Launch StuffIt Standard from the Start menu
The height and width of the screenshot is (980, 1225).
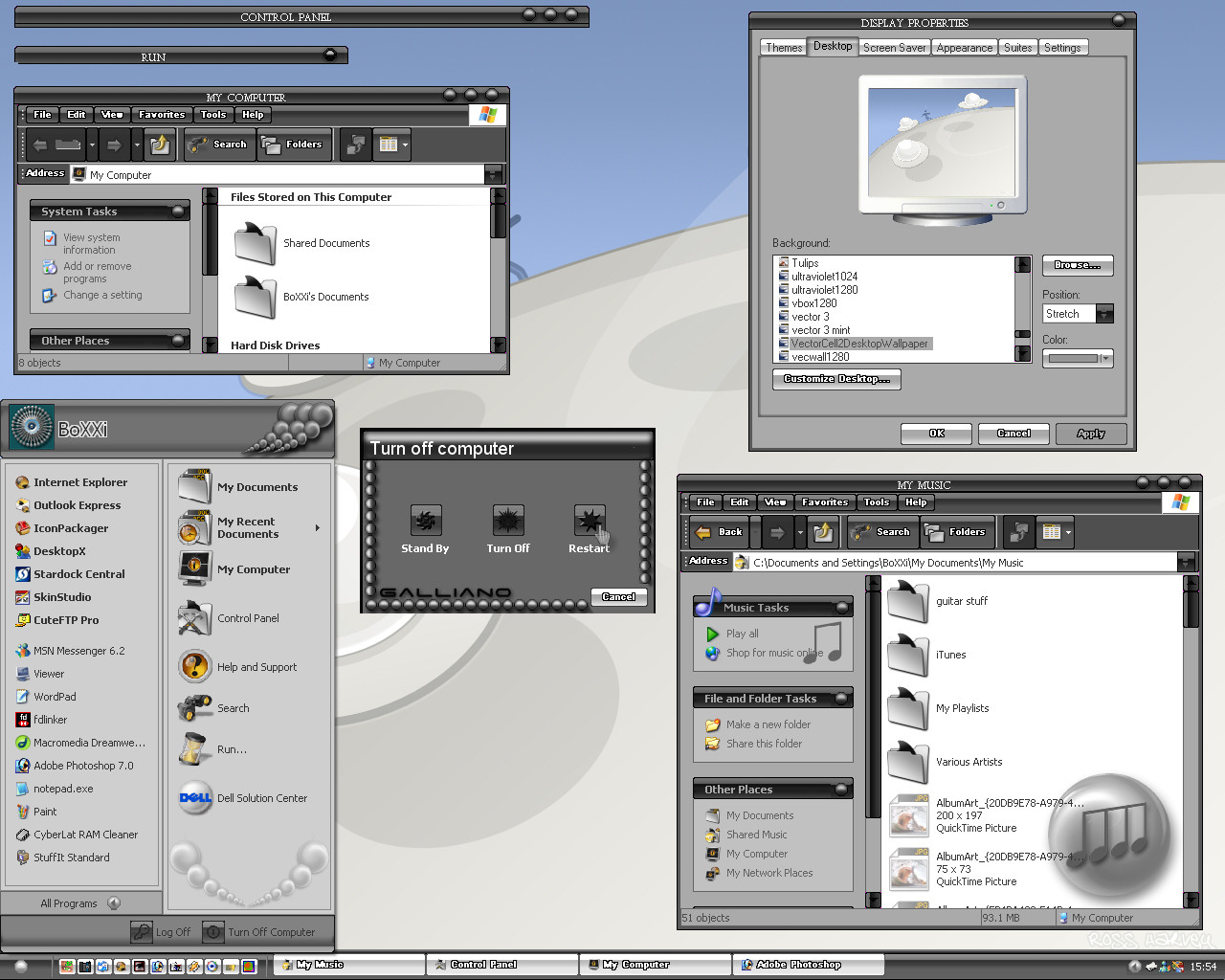63,857
